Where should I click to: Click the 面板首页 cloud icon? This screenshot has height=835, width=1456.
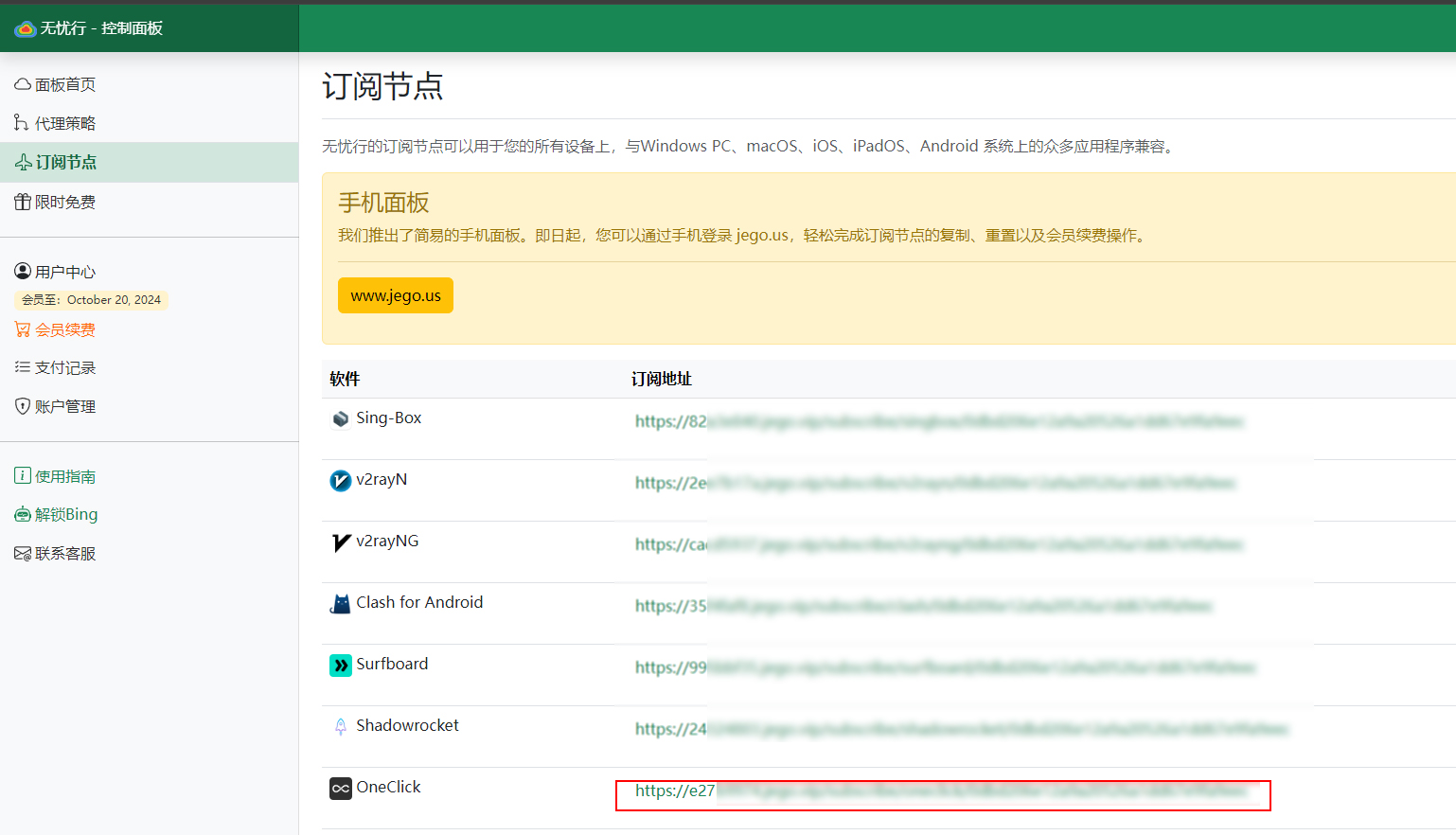pos(23,84)
